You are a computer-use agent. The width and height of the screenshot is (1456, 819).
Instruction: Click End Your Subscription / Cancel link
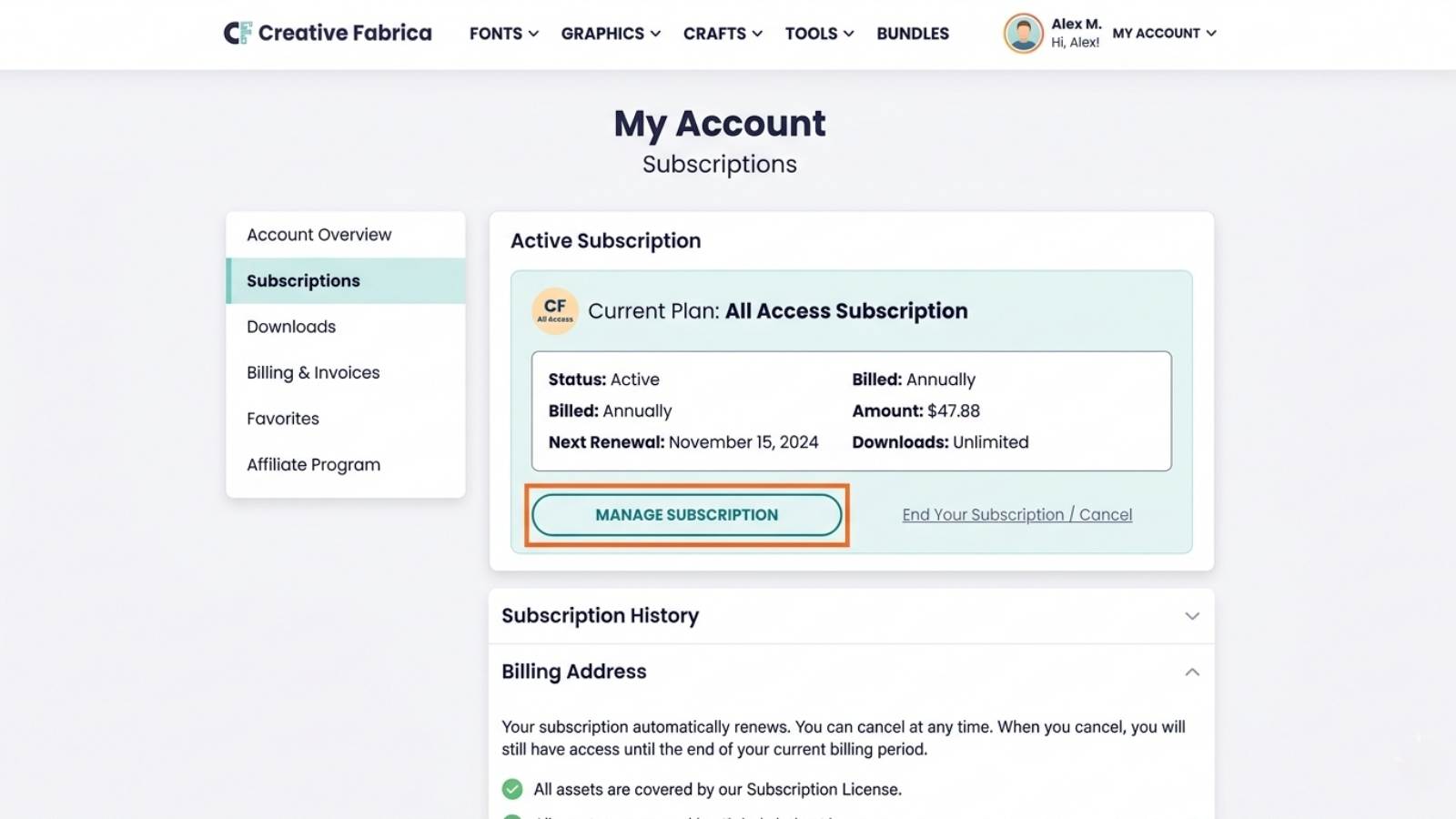click(x=1017, y=515)
